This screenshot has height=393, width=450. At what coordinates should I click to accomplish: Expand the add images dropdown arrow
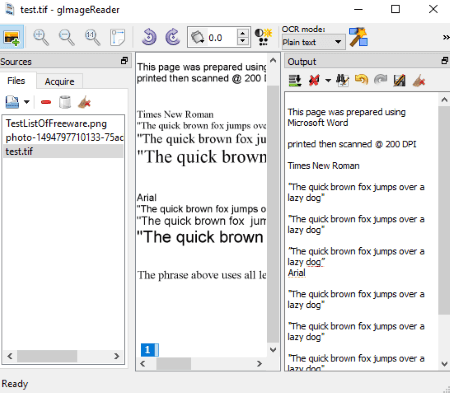pos(27,102)
